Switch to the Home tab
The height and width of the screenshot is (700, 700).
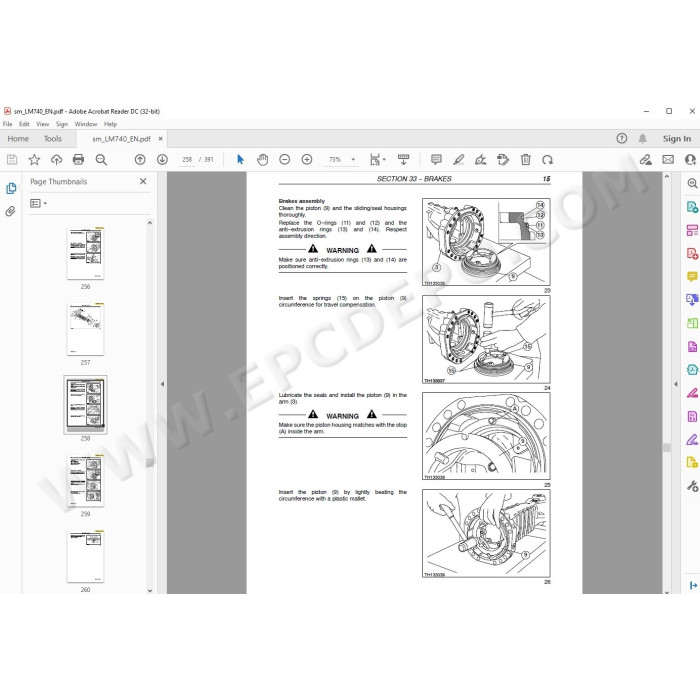(x=18, y=139)
